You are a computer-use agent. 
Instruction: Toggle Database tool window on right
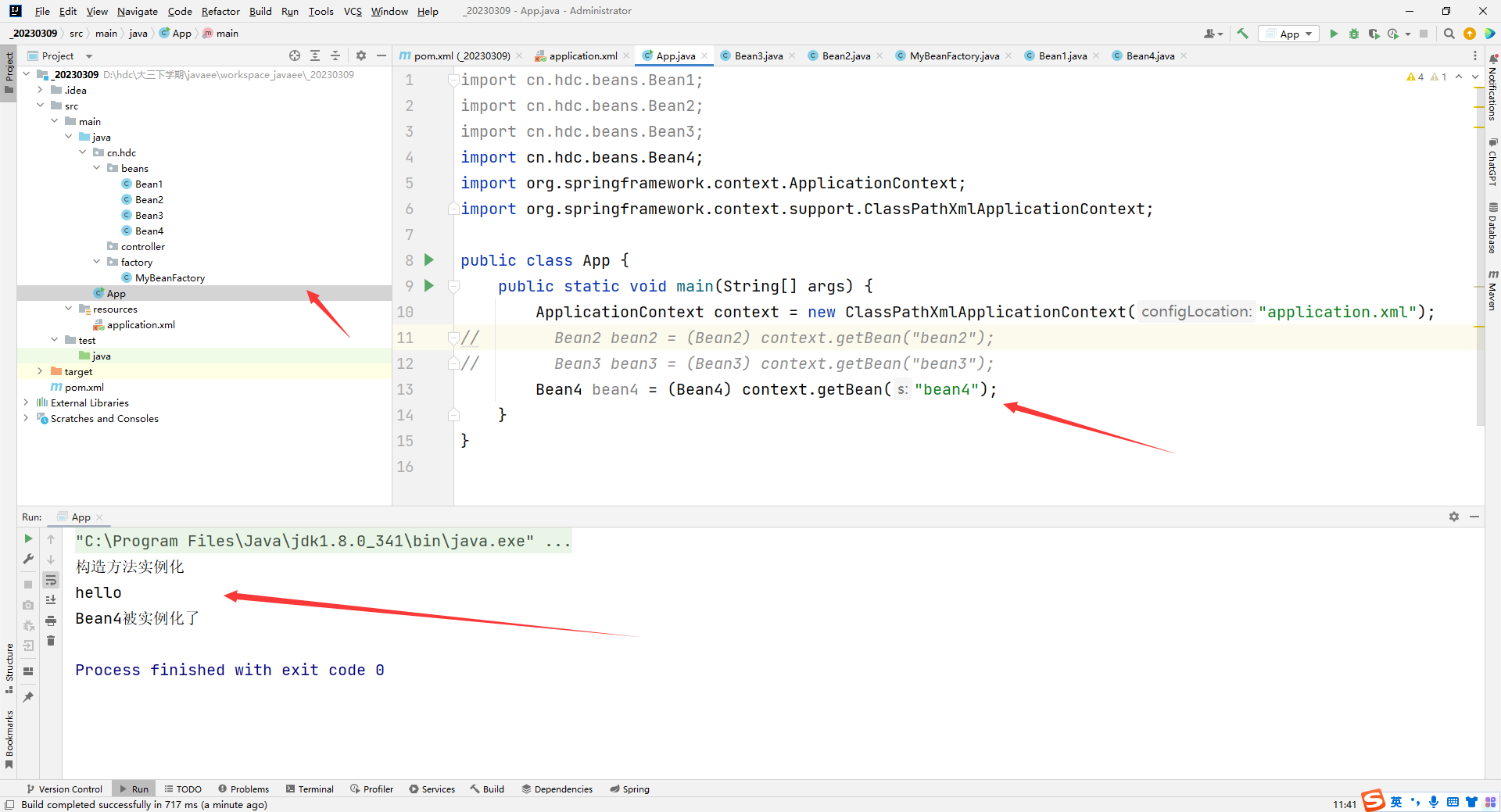1492,228
